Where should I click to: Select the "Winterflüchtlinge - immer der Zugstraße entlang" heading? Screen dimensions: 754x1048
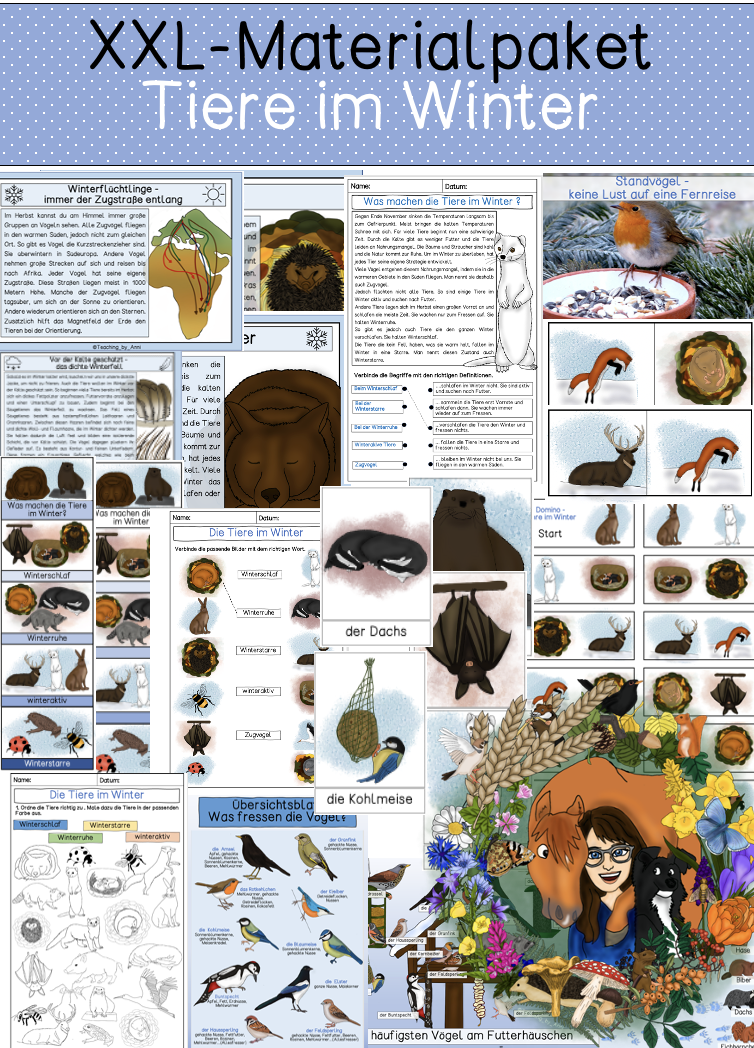(x=113, y=194)
